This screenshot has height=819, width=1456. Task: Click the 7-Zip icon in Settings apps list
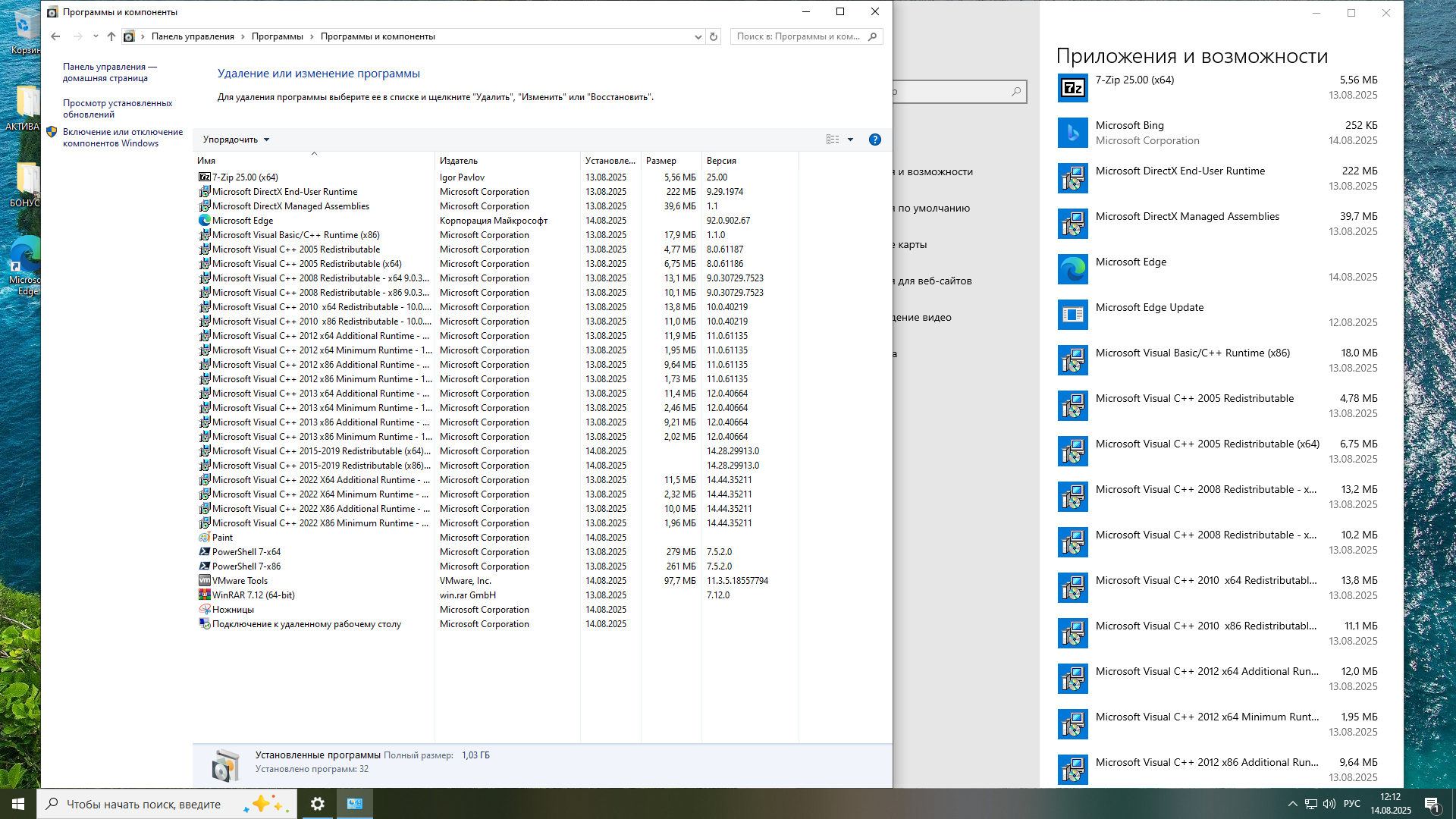1073,87
